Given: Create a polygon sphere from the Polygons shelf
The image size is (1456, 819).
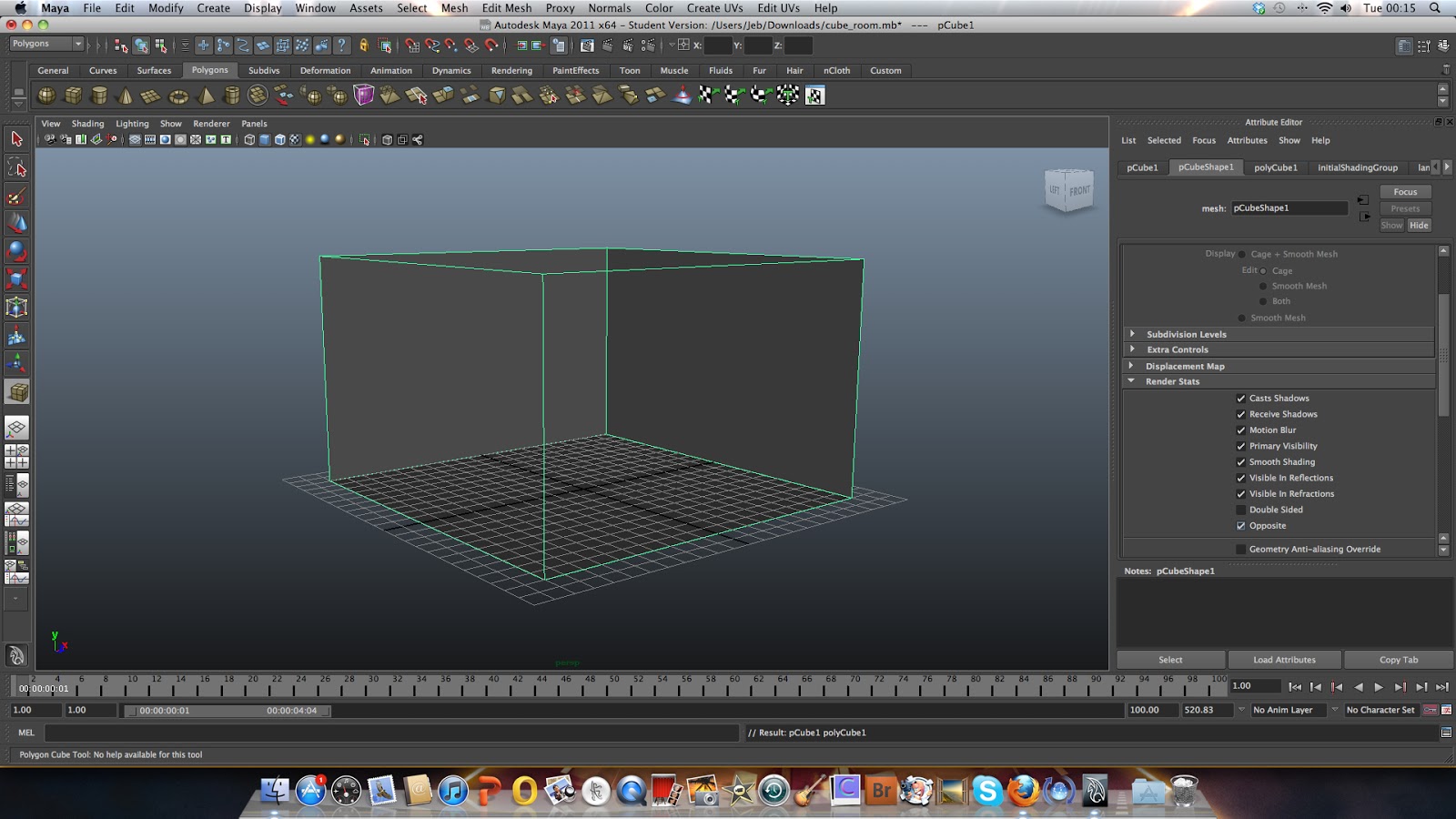Looking at the screenshot, I should coord(45,95).
